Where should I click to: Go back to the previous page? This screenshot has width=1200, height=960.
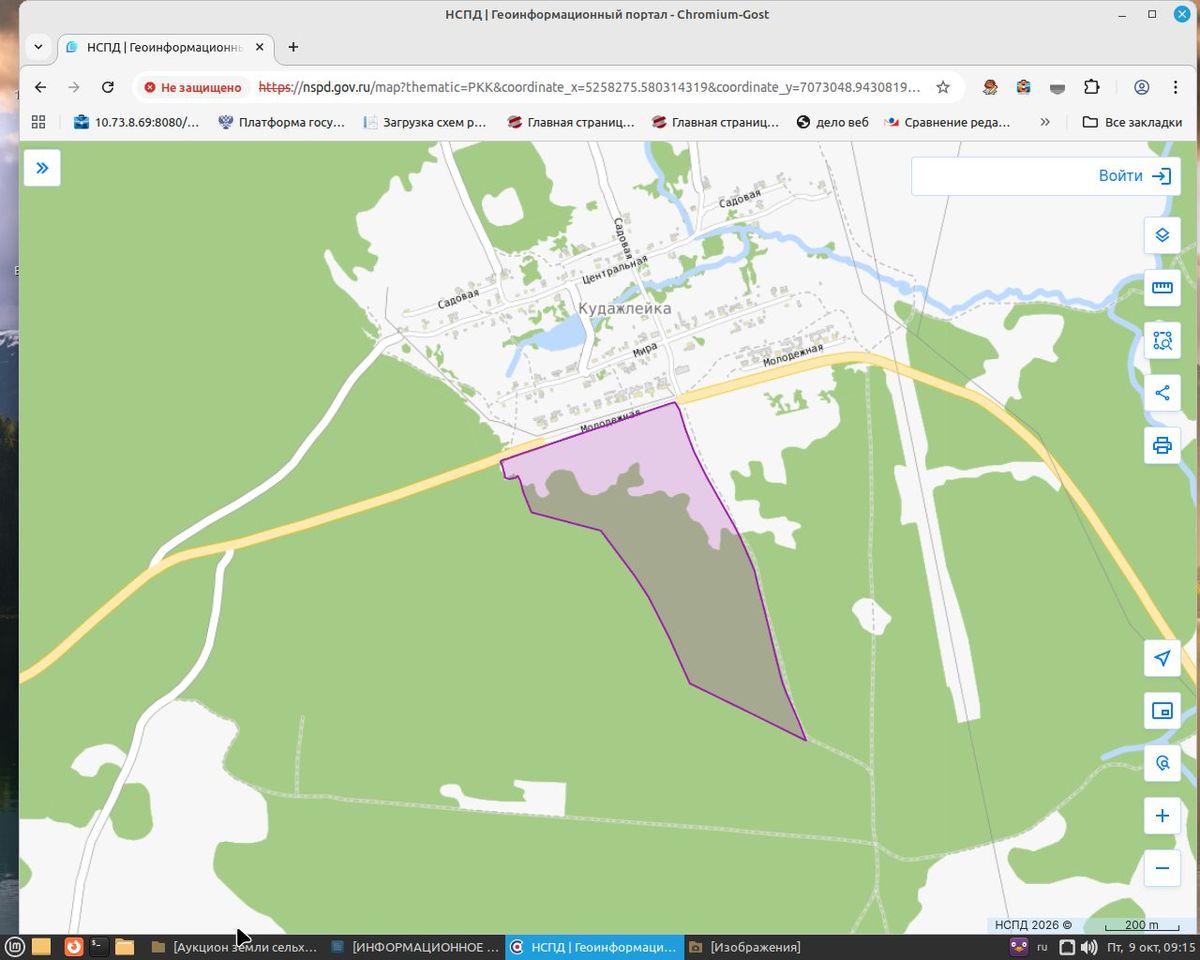(x=41, y=87)
